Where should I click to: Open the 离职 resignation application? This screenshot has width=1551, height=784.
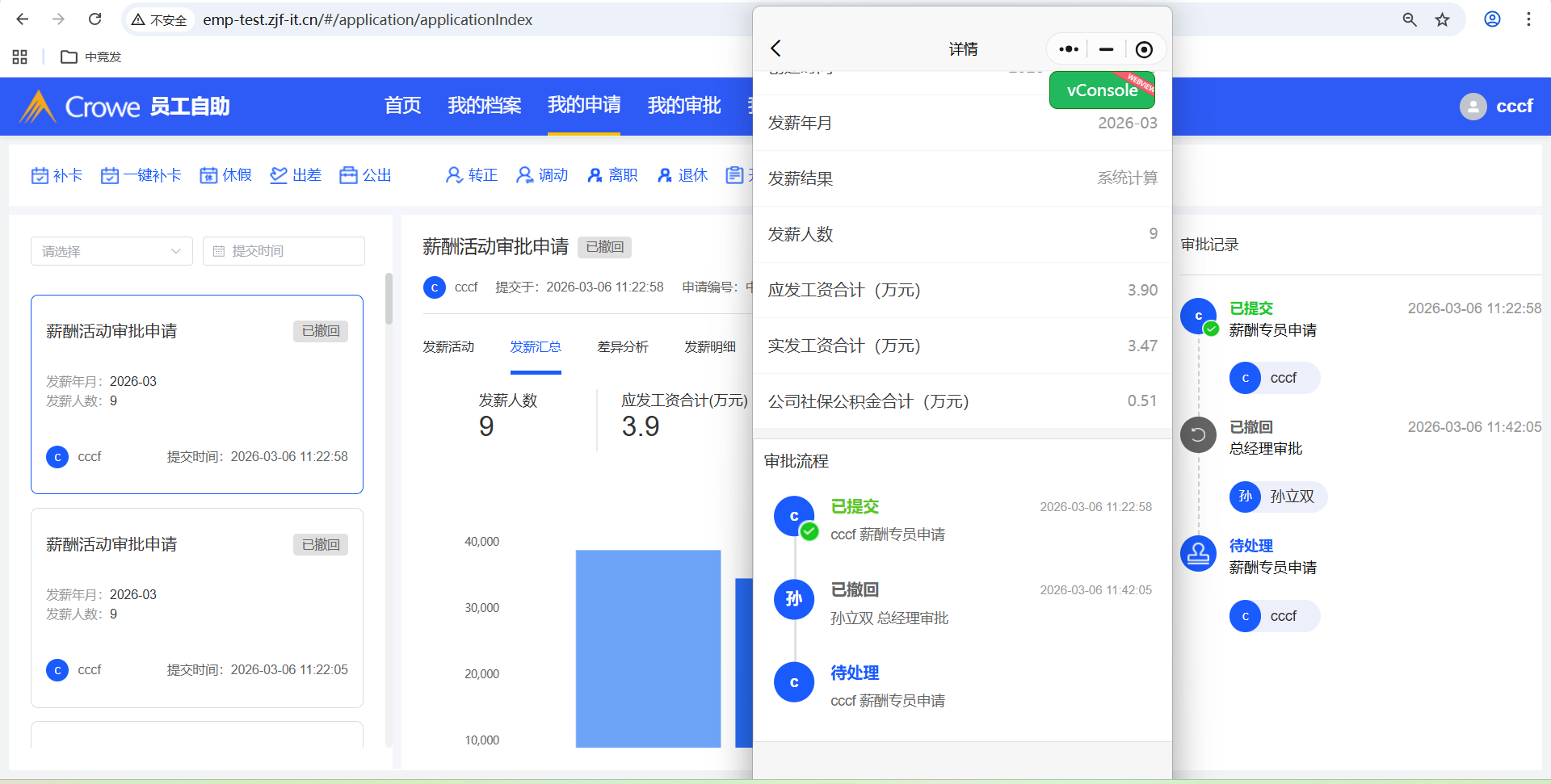click(612, 175)
